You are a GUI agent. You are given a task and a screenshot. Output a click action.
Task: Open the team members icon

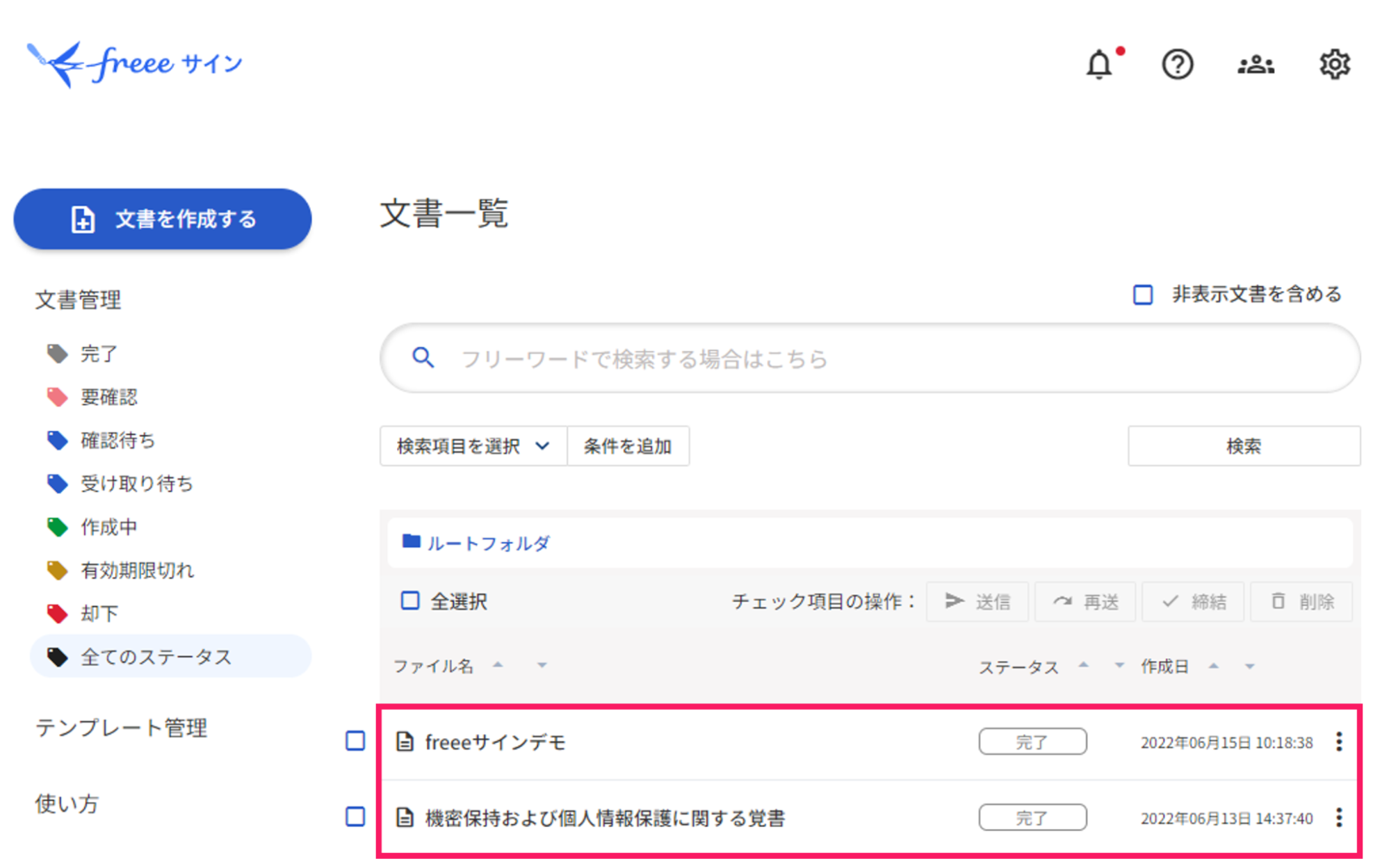point(1256,65)
